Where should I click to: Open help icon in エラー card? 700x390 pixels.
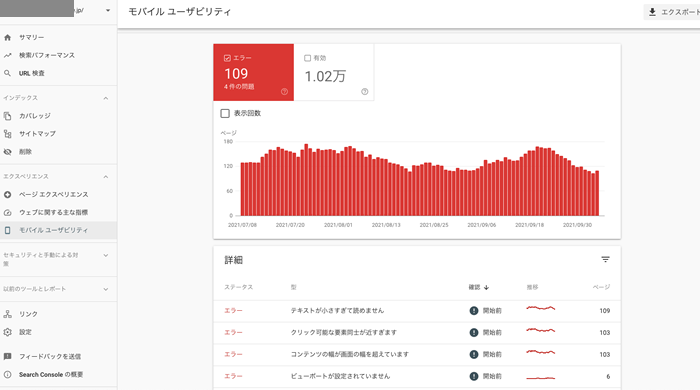pos(284,91)
